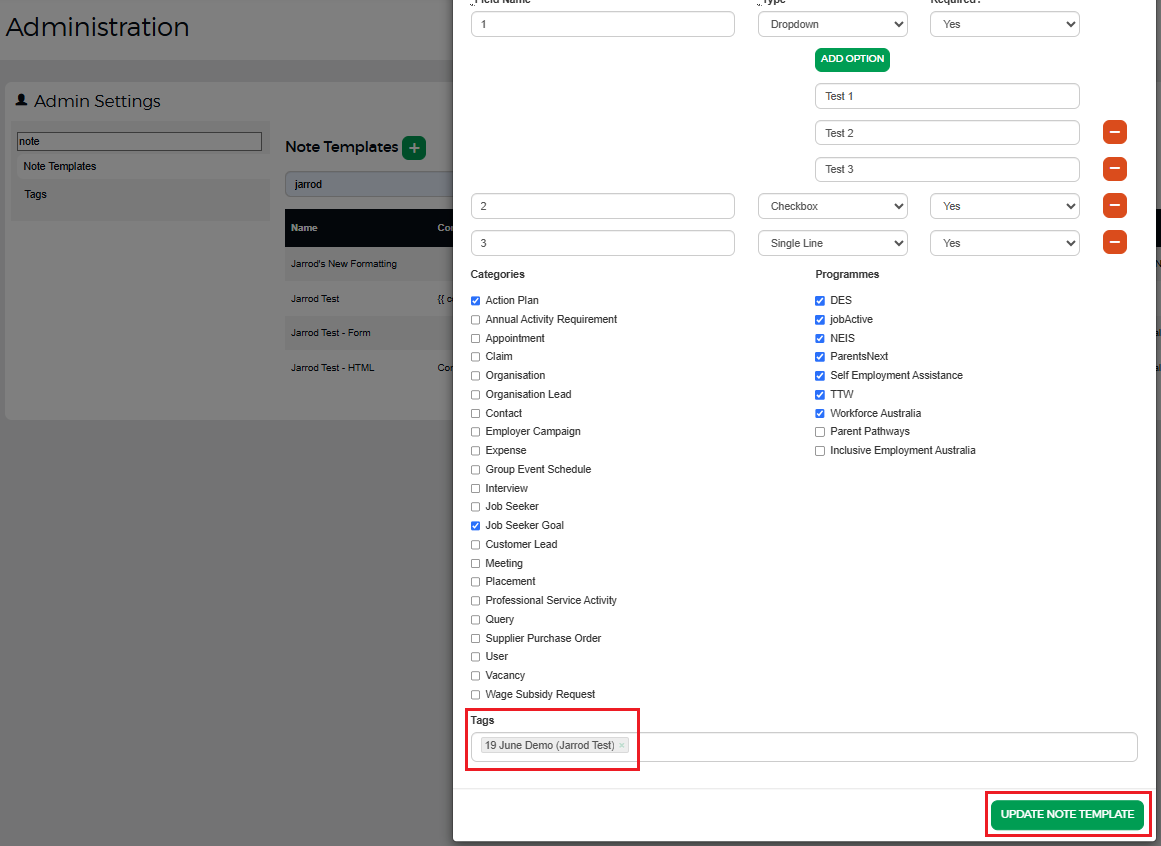Viewport: 1161px width, 846px height.
Task: Uncheck the Action Plan category
Action: 475,301
